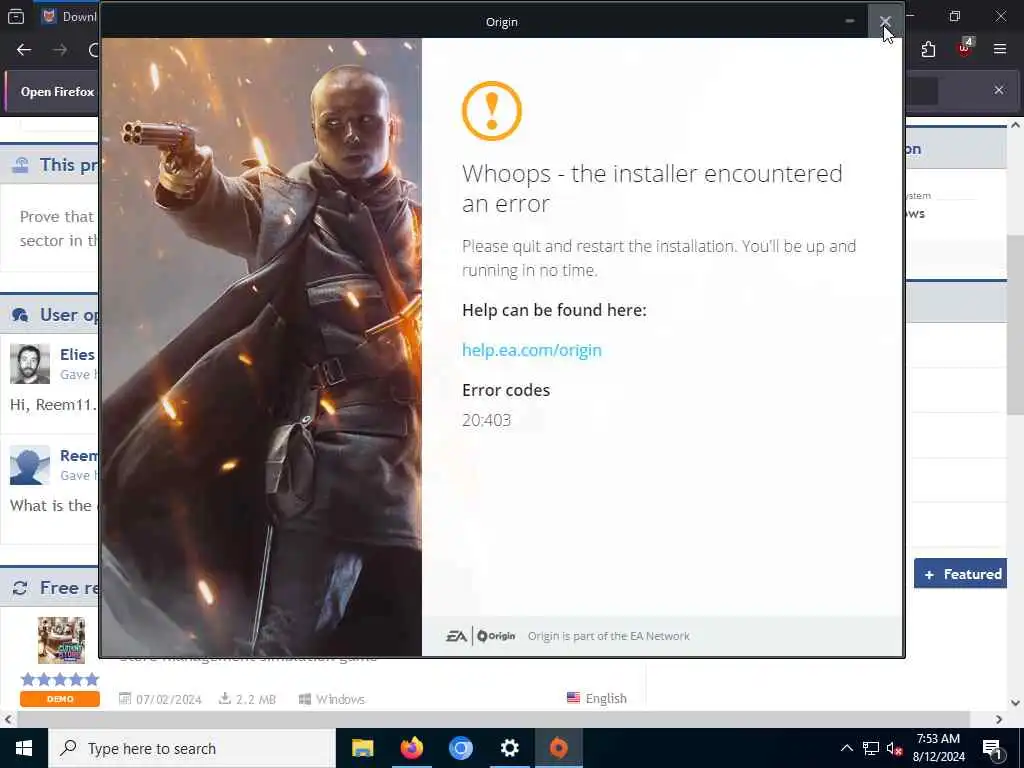The width and height of the screenshot is (1024, 768).
Task: Click the vertical scrollbar down arrow
Action: (1016, 703)
